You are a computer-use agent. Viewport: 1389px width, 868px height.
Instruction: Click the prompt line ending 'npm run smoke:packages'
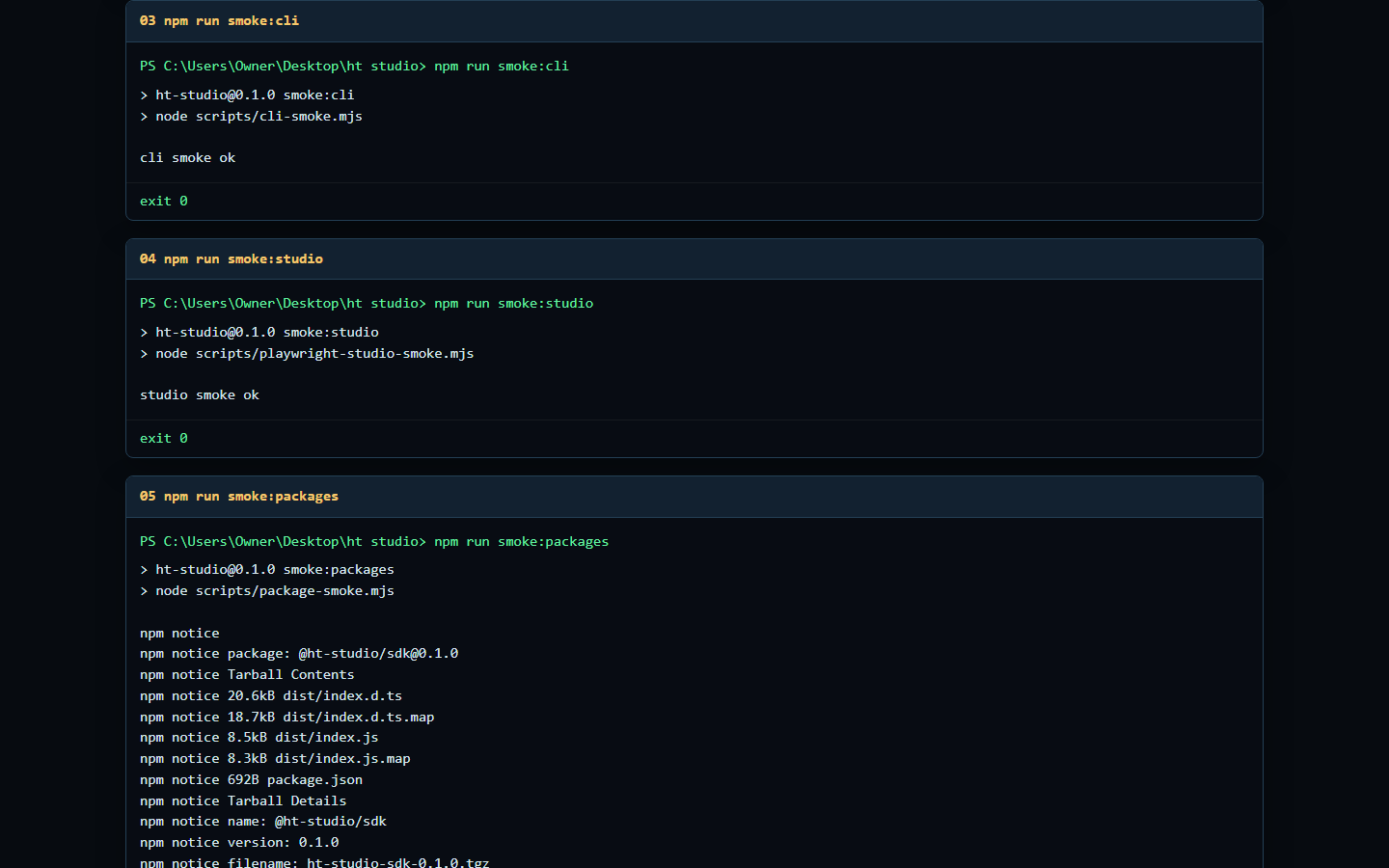tap(374, 541)
